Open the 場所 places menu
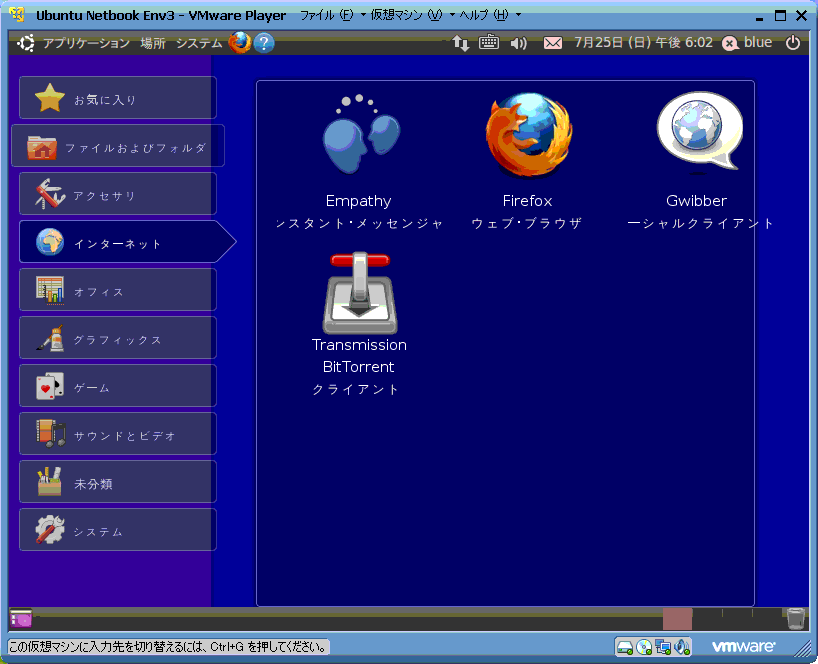Screen dimensions: 818x664 coord(153,43)
